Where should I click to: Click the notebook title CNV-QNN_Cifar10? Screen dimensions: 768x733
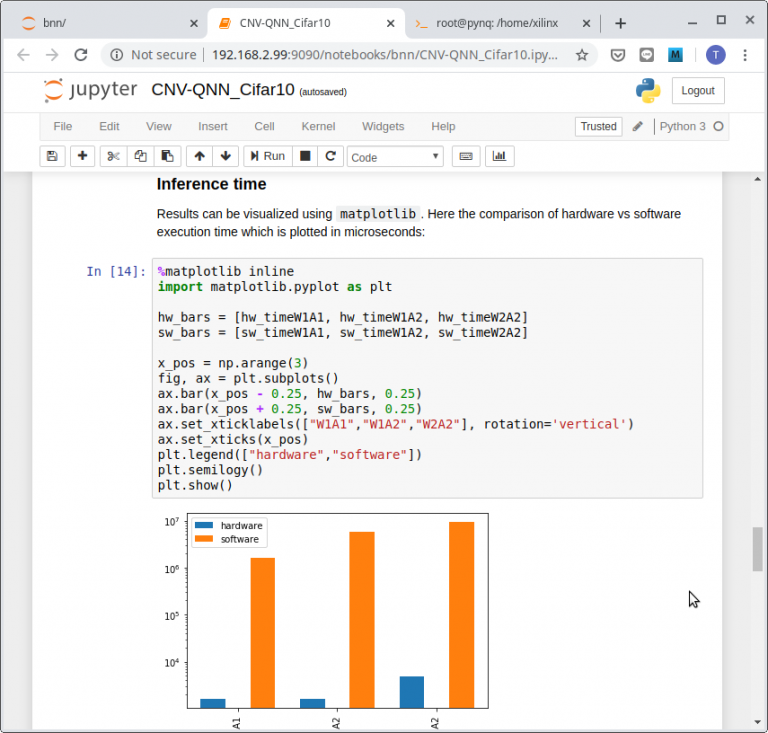point(223,90)
